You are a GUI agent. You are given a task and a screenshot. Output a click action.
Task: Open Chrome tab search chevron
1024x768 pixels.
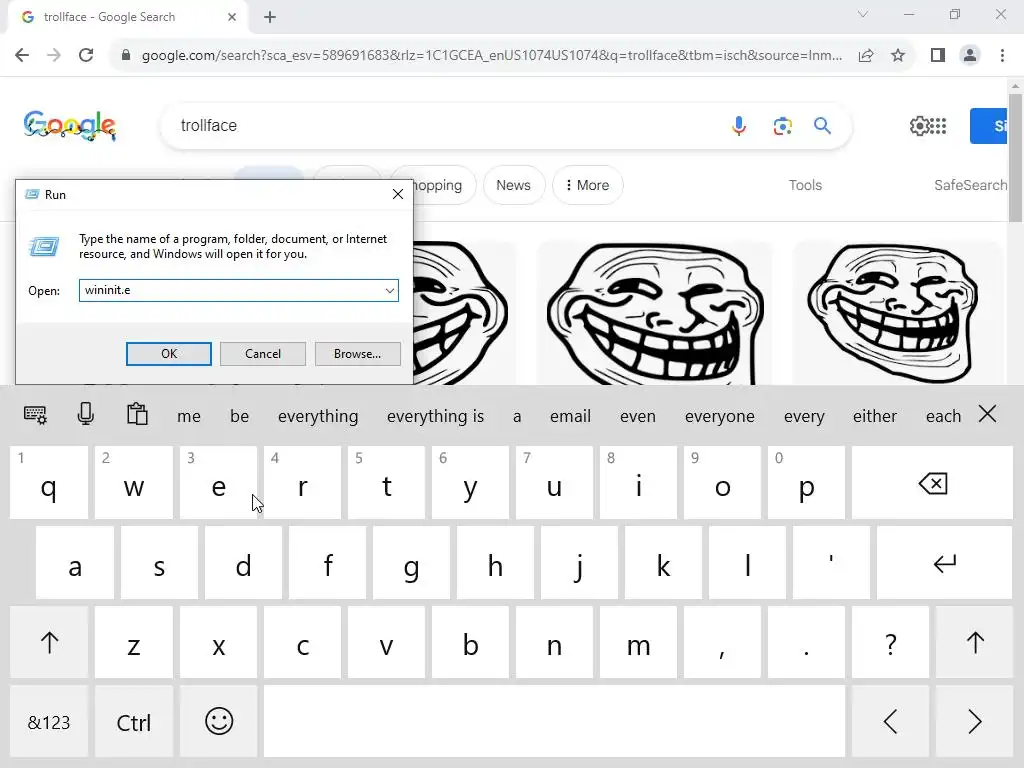tap(863, 14)
